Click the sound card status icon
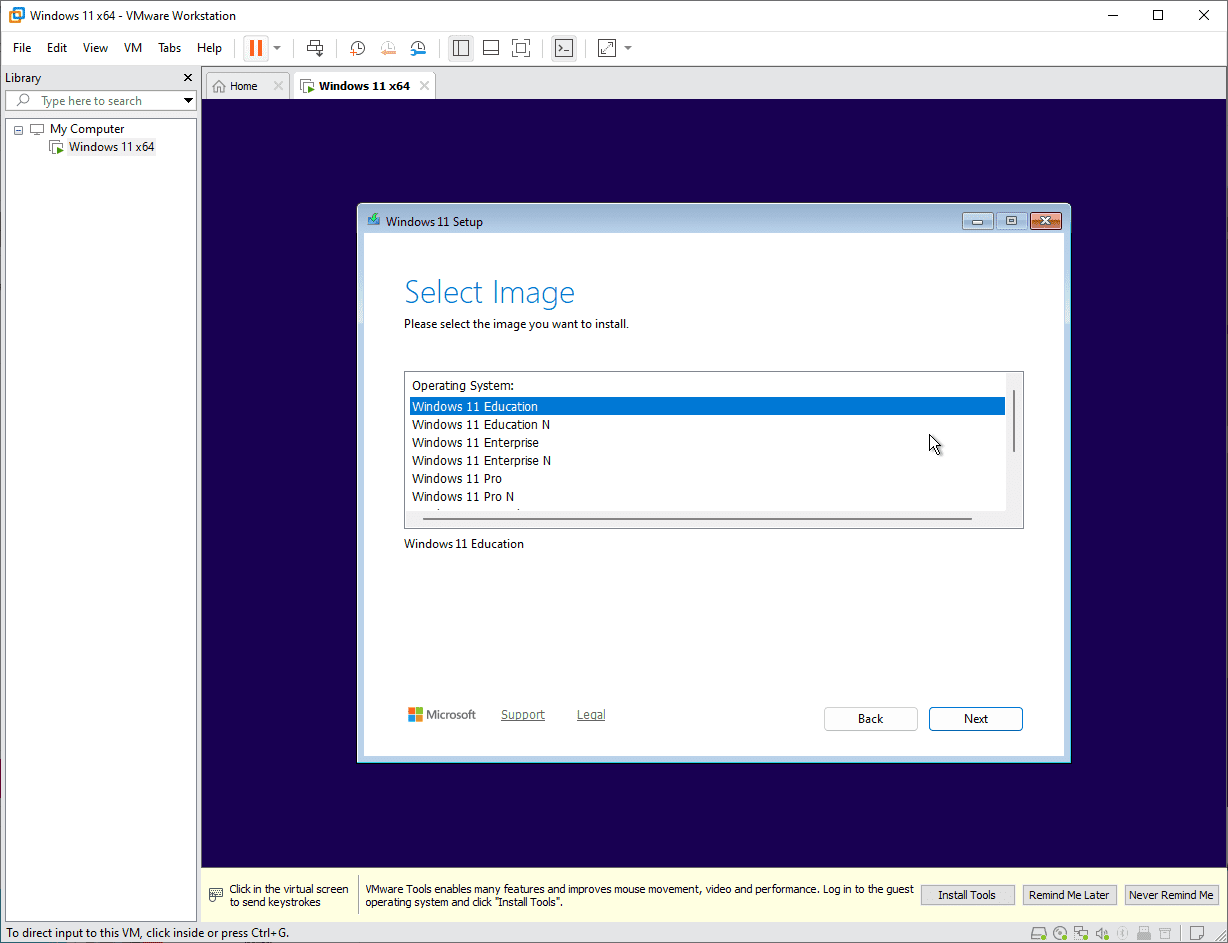The height and width of the screenshot is (943, 1228). [x=1102, y=933]
